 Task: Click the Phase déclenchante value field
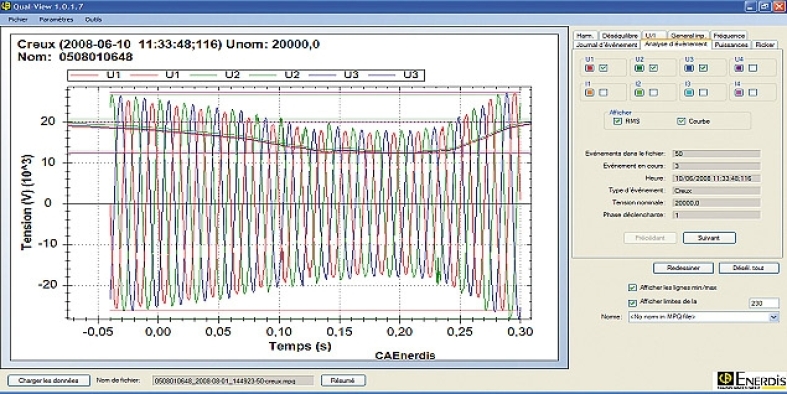[x=716, y=215]
